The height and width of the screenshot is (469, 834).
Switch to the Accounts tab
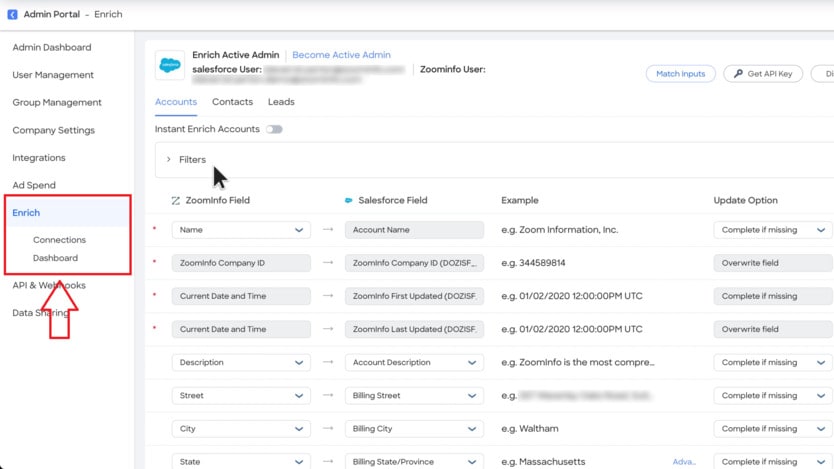(x=176, y=102)
